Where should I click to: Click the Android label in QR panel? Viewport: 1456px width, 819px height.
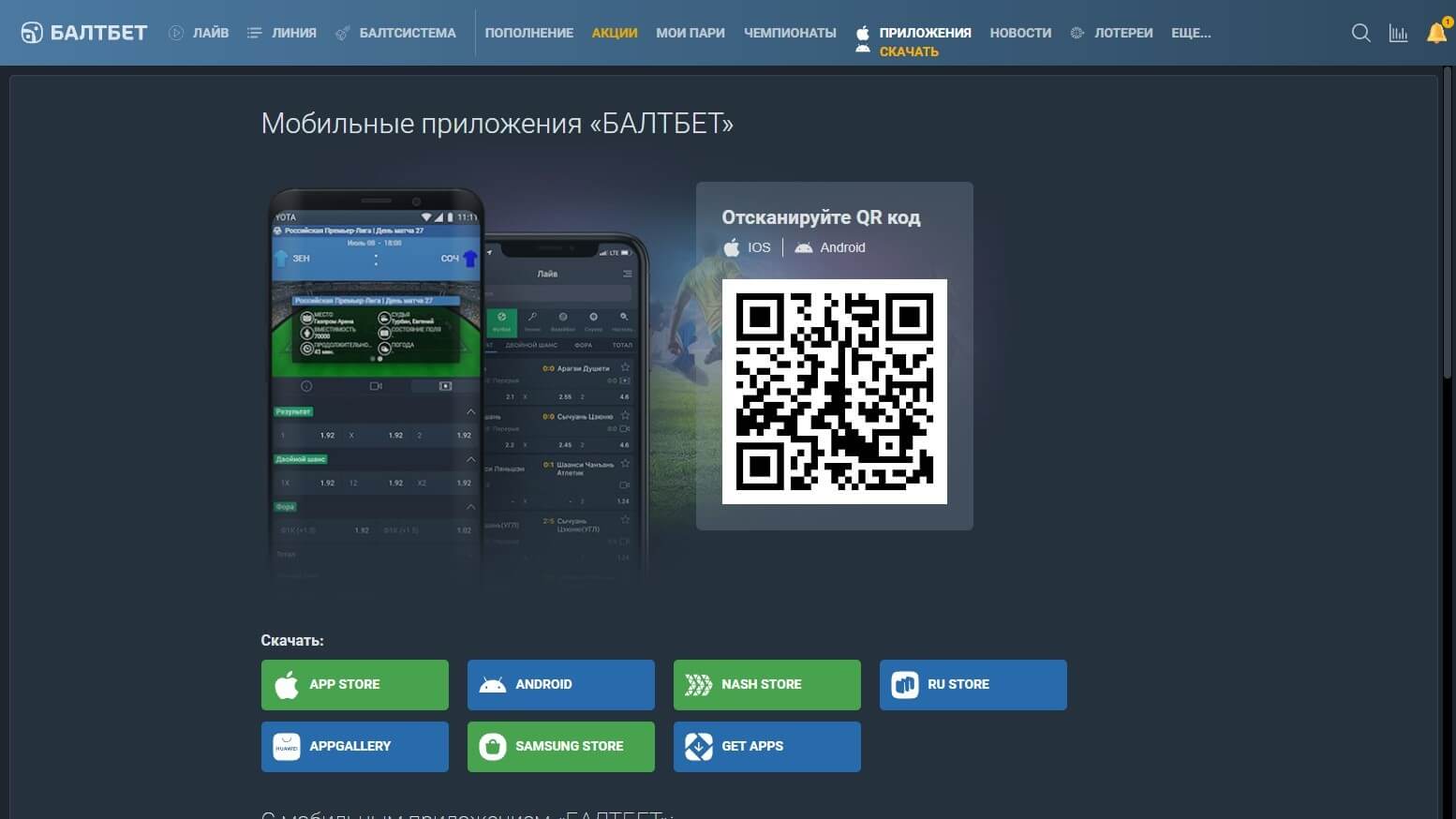[842, 247]
